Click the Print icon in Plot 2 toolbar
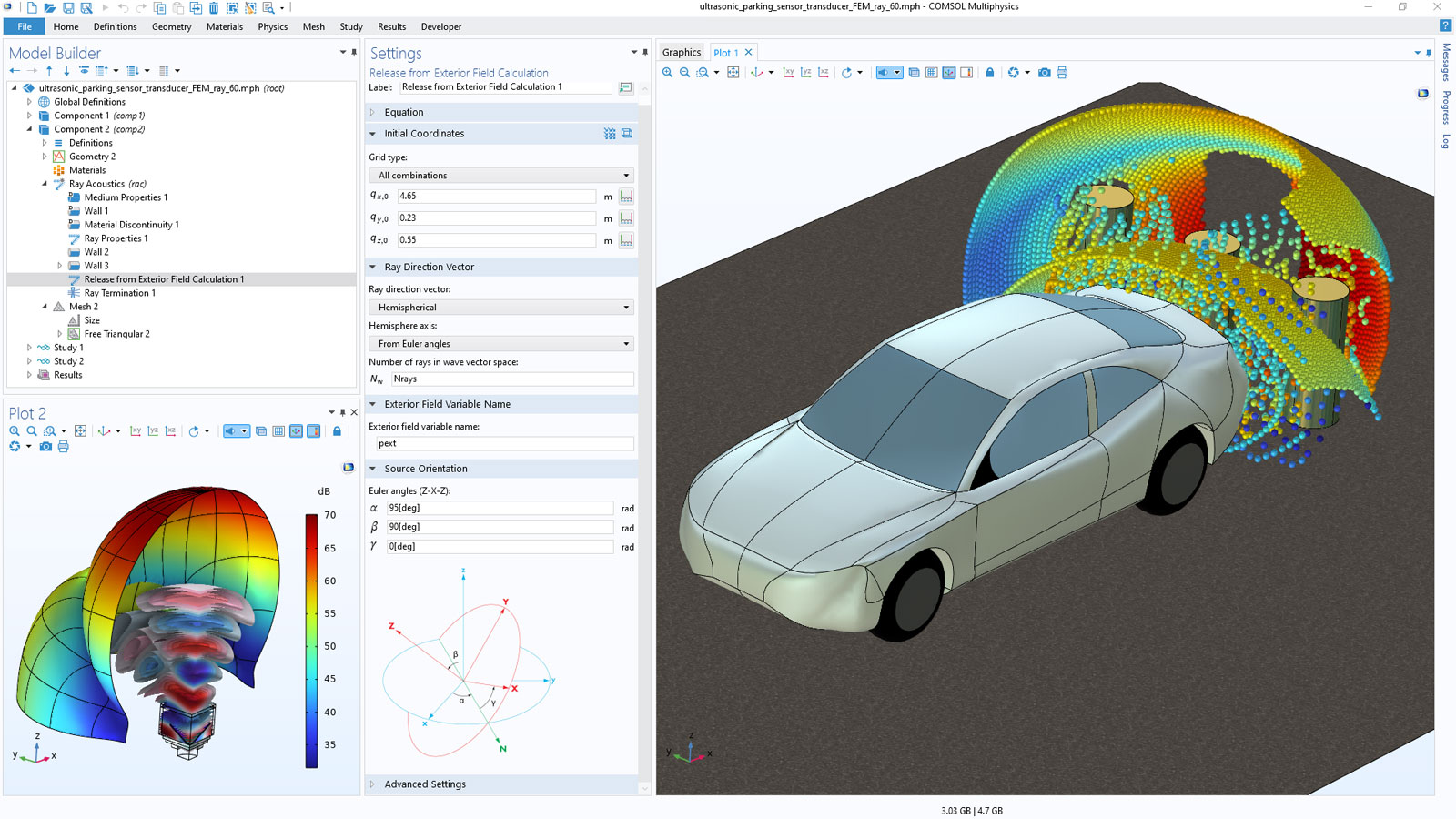This screenshot has height=819, width=1456. pos(63,447)
